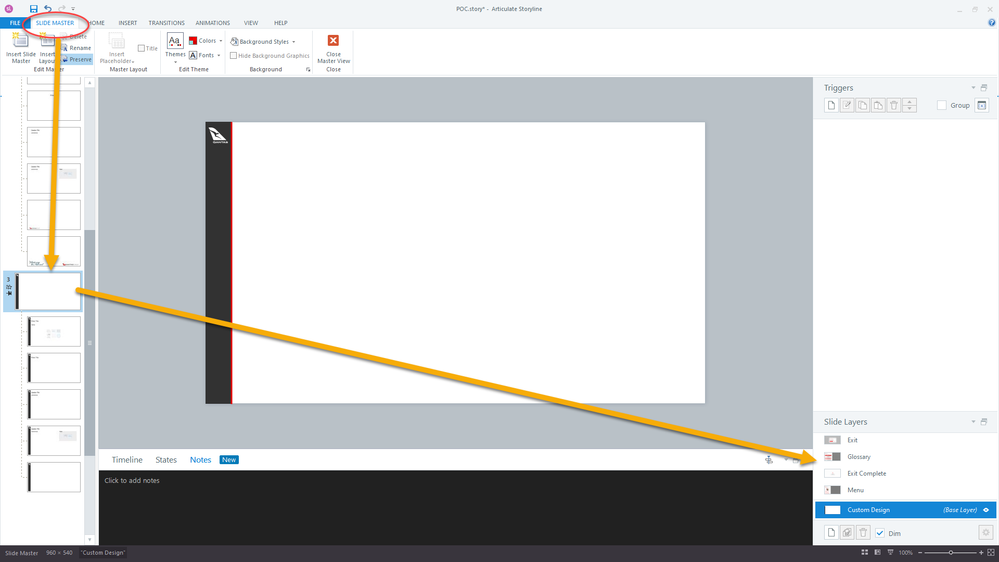Screen dimensions: 999x562
Task: Zoom in with the plus button
Action: coord(981,552)
